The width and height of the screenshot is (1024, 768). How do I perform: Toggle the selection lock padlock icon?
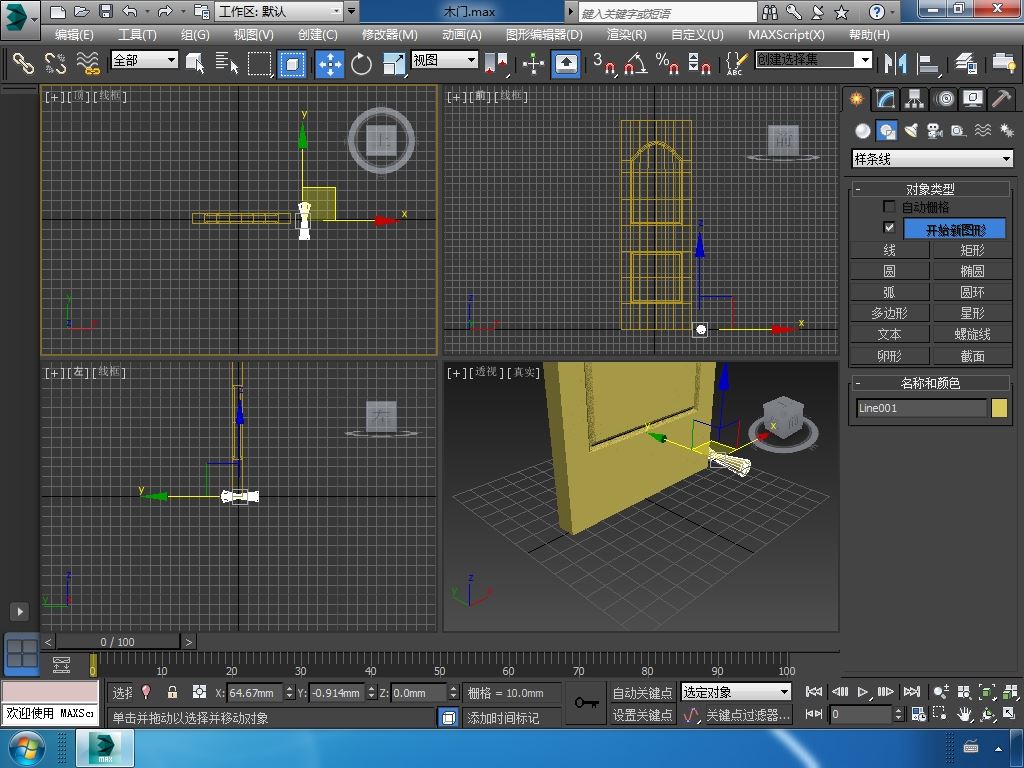coord(172,692)
